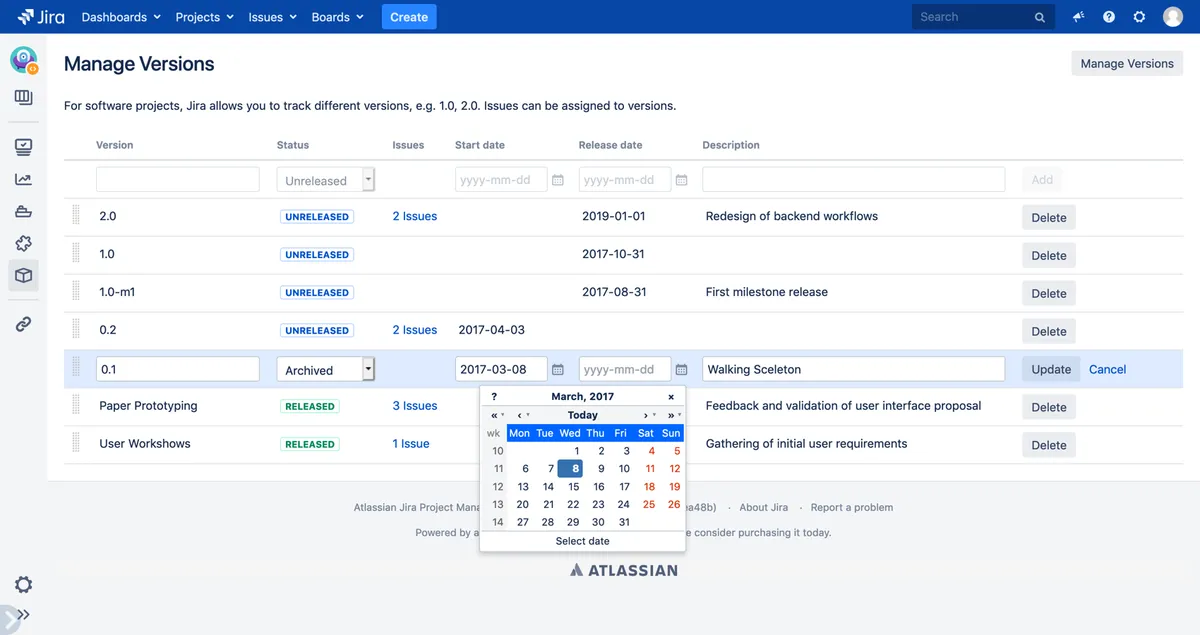Delete version 2.0
This screenshot has width=1200, height=635.
tap(1049, 217)
